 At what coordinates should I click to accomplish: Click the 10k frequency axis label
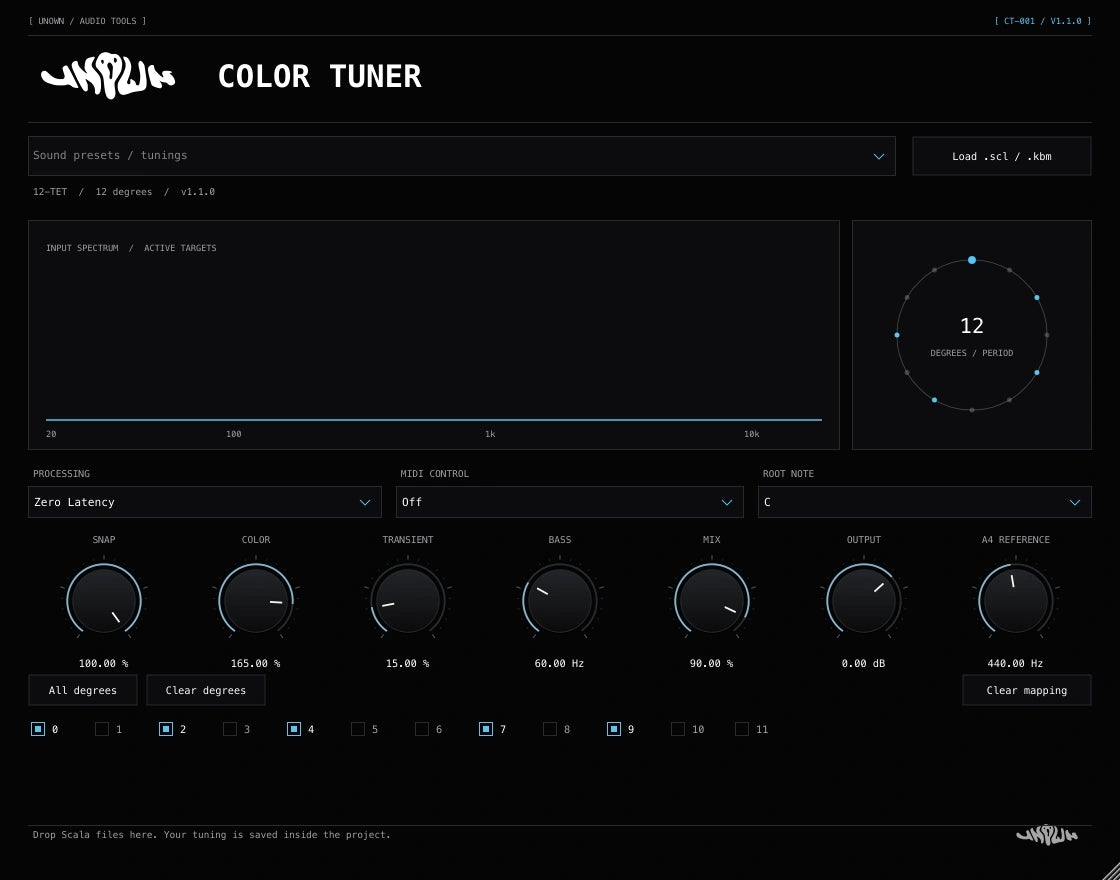pyautogui.click(x=751, y=434)
